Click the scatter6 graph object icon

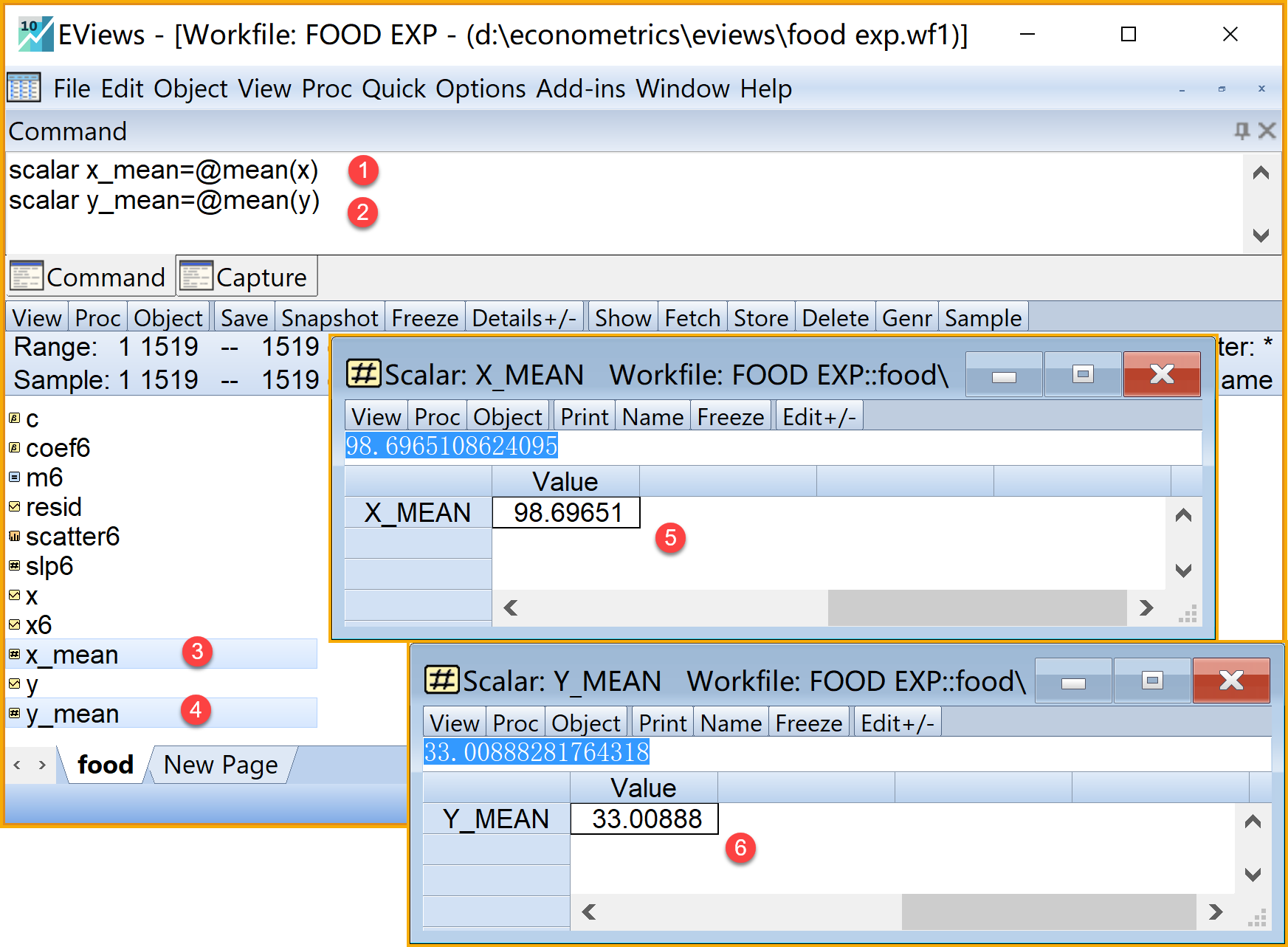point(14,537)
